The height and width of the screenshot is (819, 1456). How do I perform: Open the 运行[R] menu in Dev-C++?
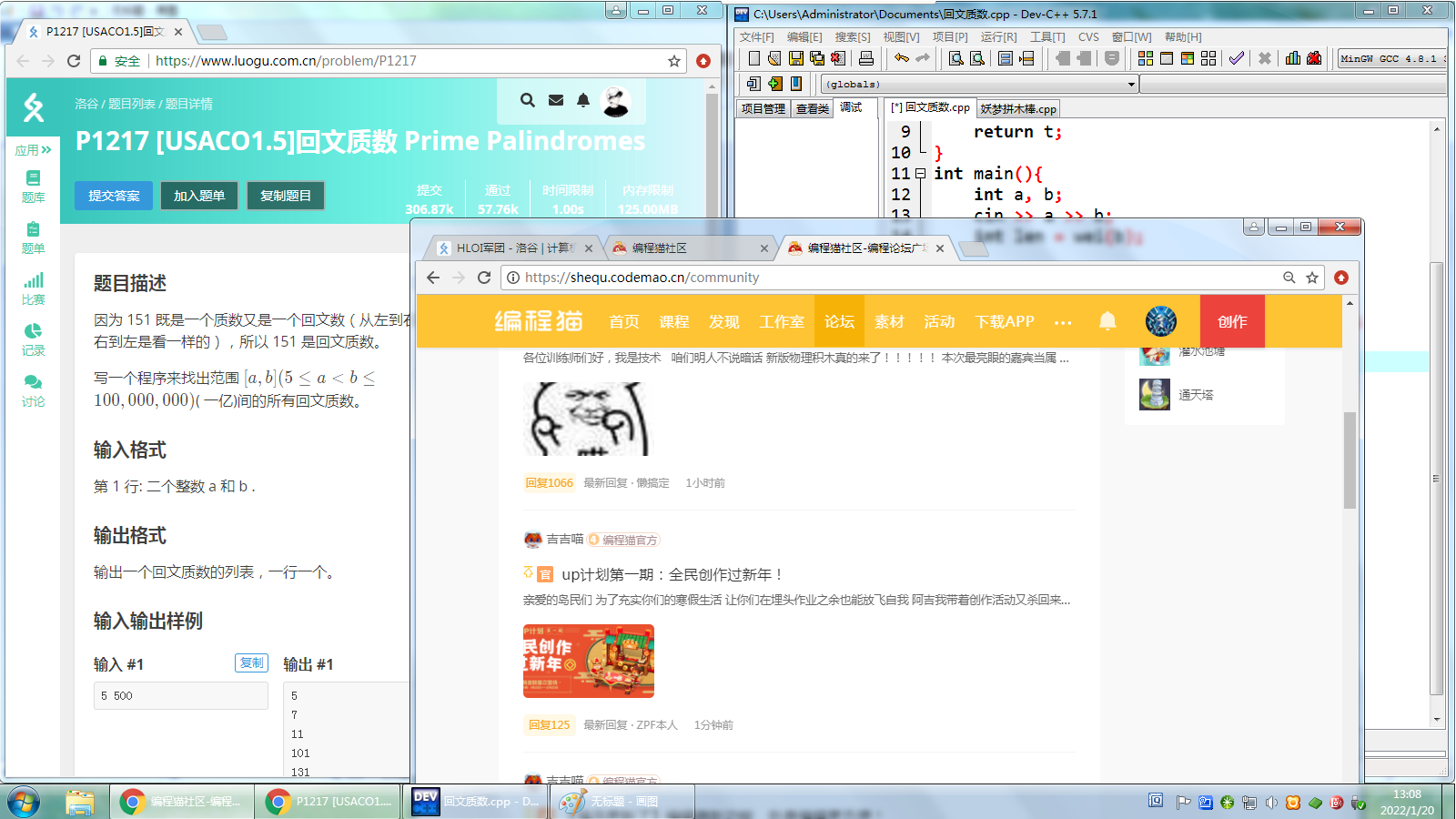[998, 37]
